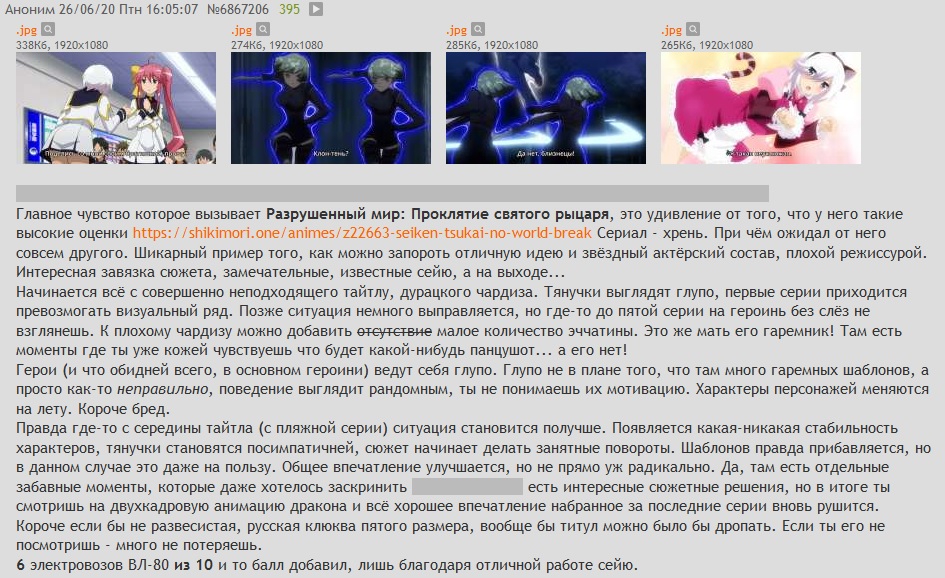Click the search icon above the 265Кб image
The width and height of the screenshot is (945, 578).
[x=693, y=29]
